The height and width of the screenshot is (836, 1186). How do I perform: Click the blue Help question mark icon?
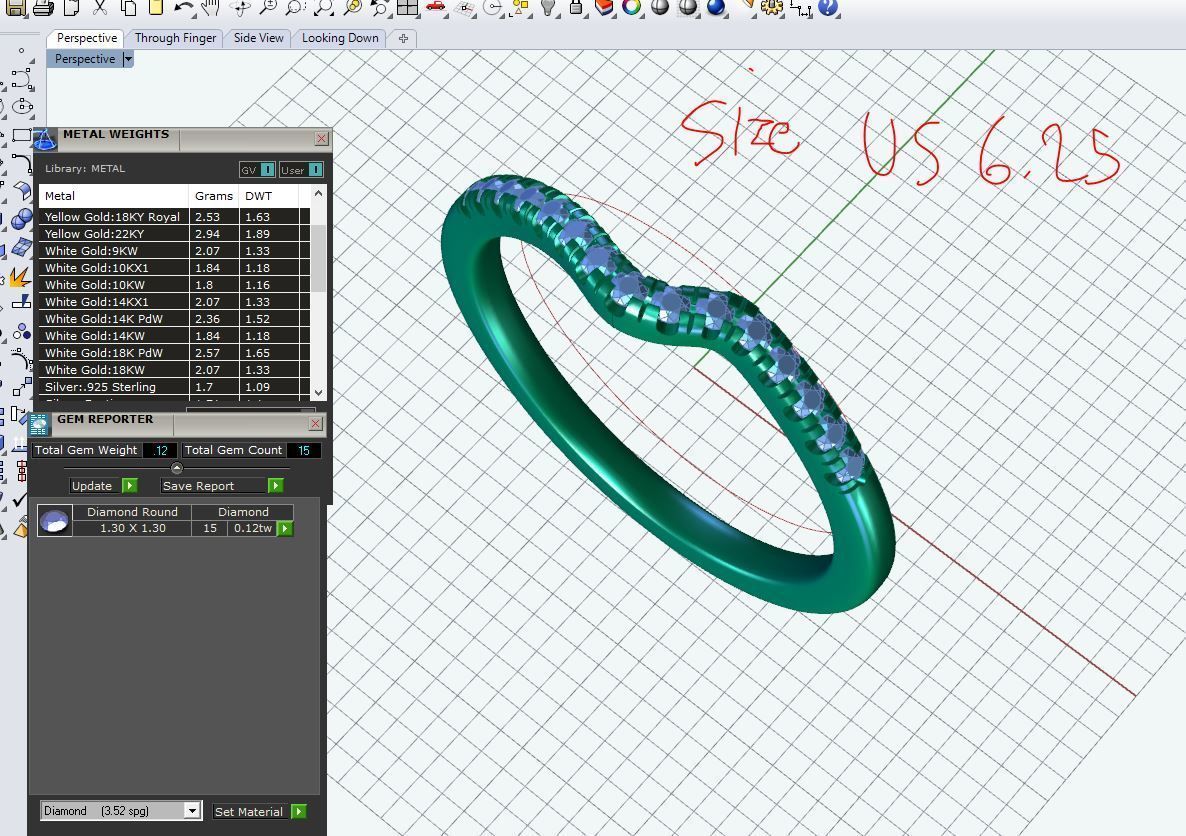pyautogui.click(x=829, y=8)
